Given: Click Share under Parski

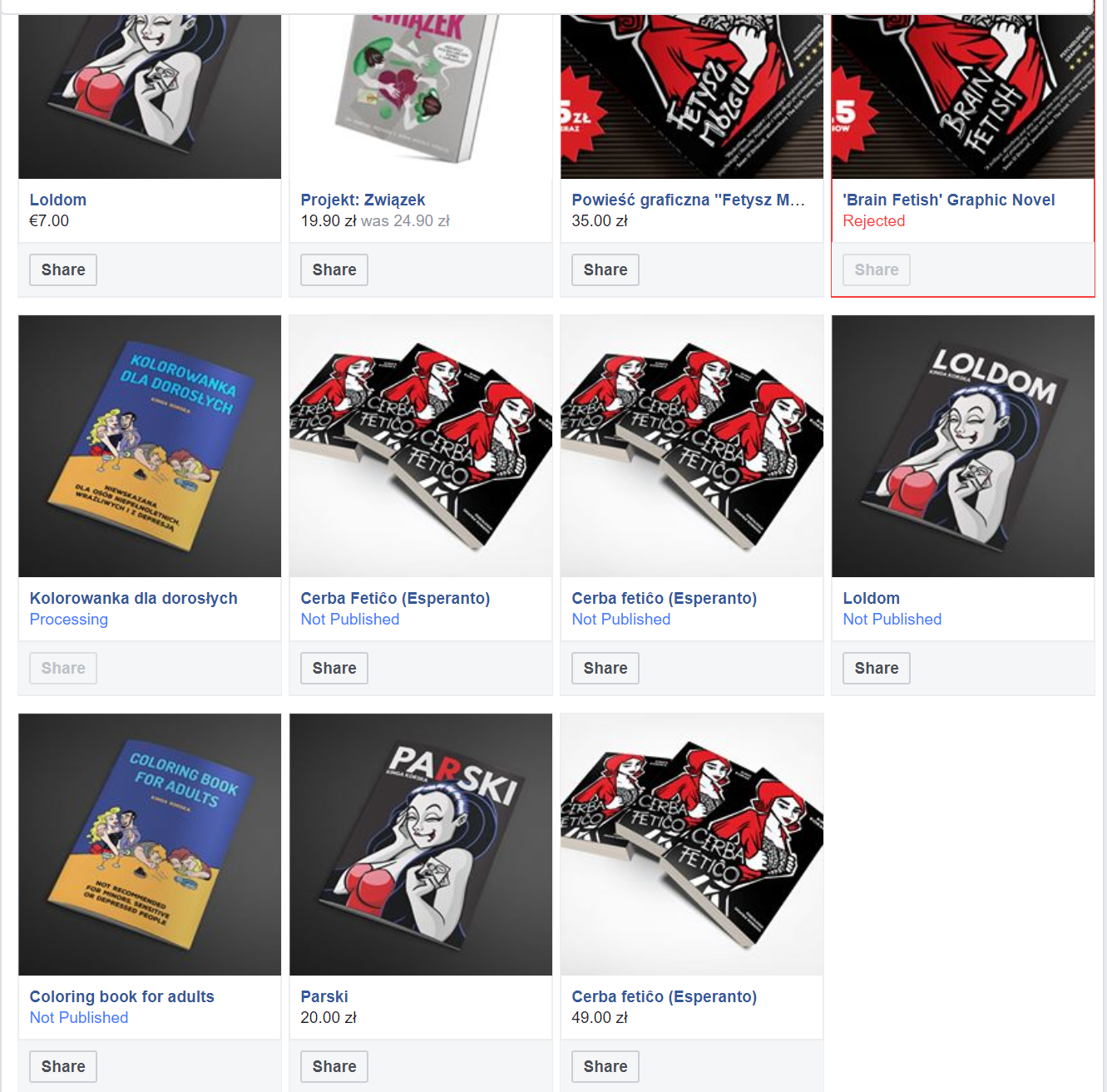Looking at the screenshot, I should click(x=334, y=1066).
